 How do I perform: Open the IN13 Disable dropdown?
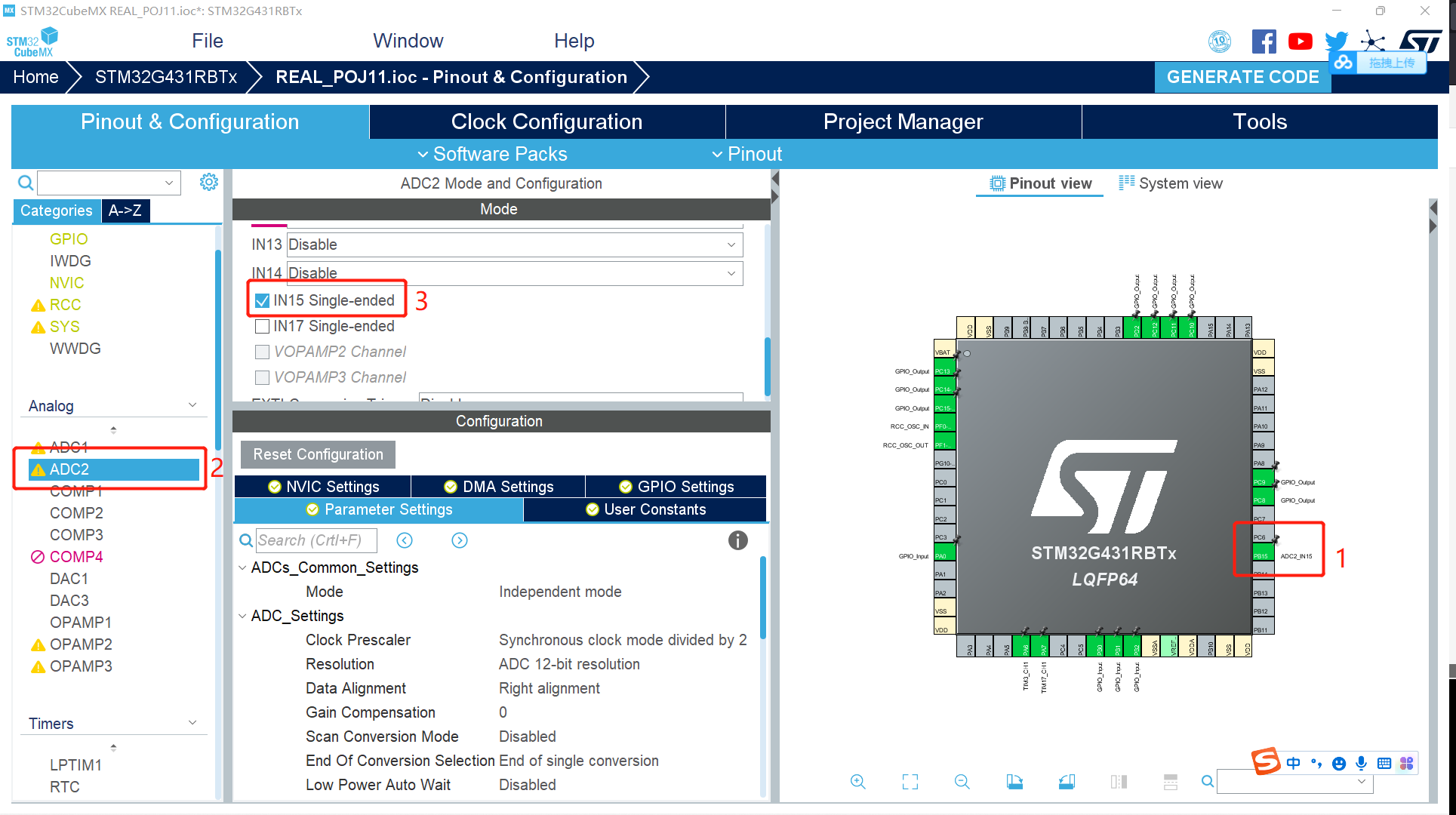coord(513,244)
